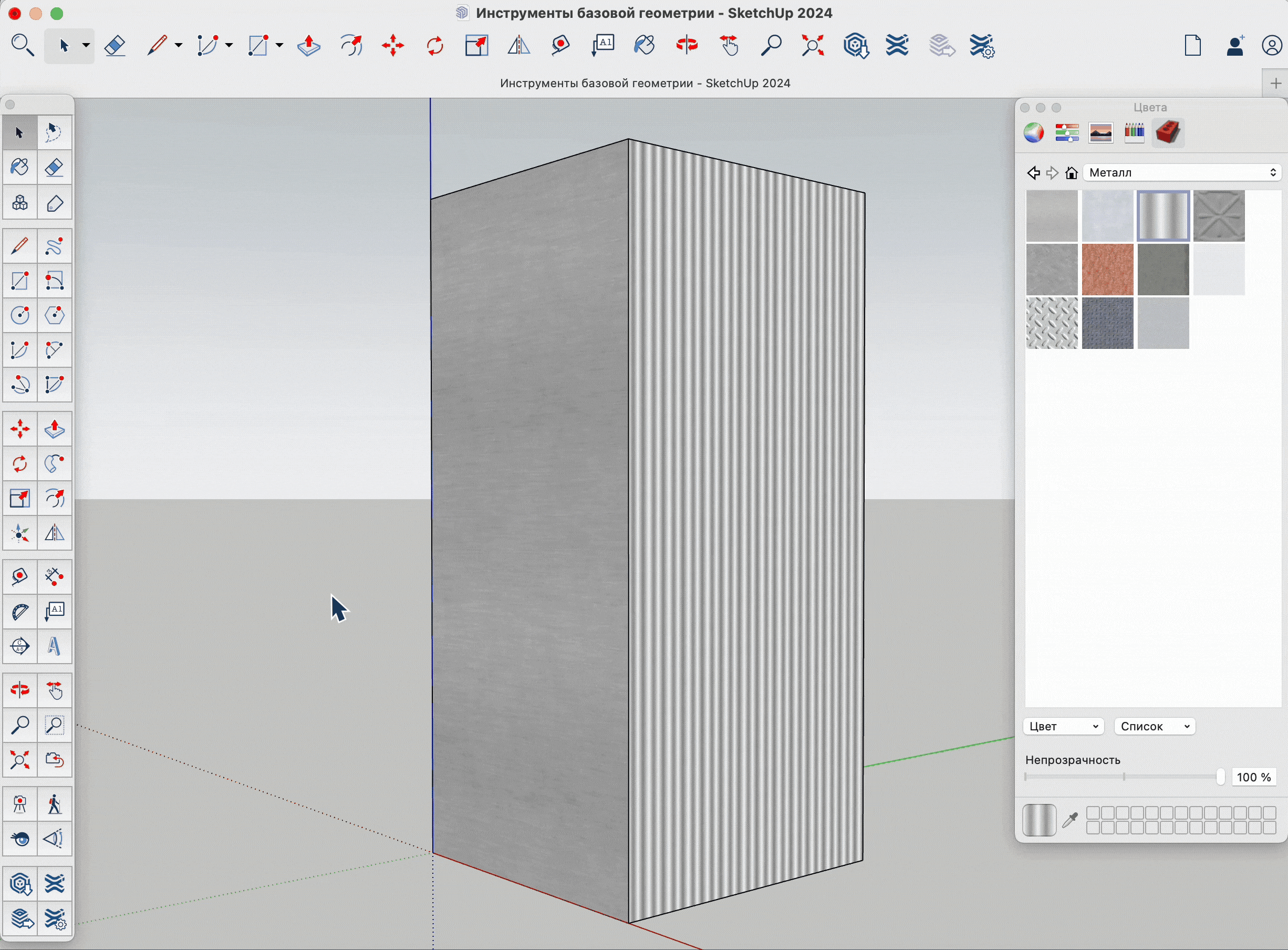
Task: Choose the copper red metal material swatch
Action: coord(1107,269)
